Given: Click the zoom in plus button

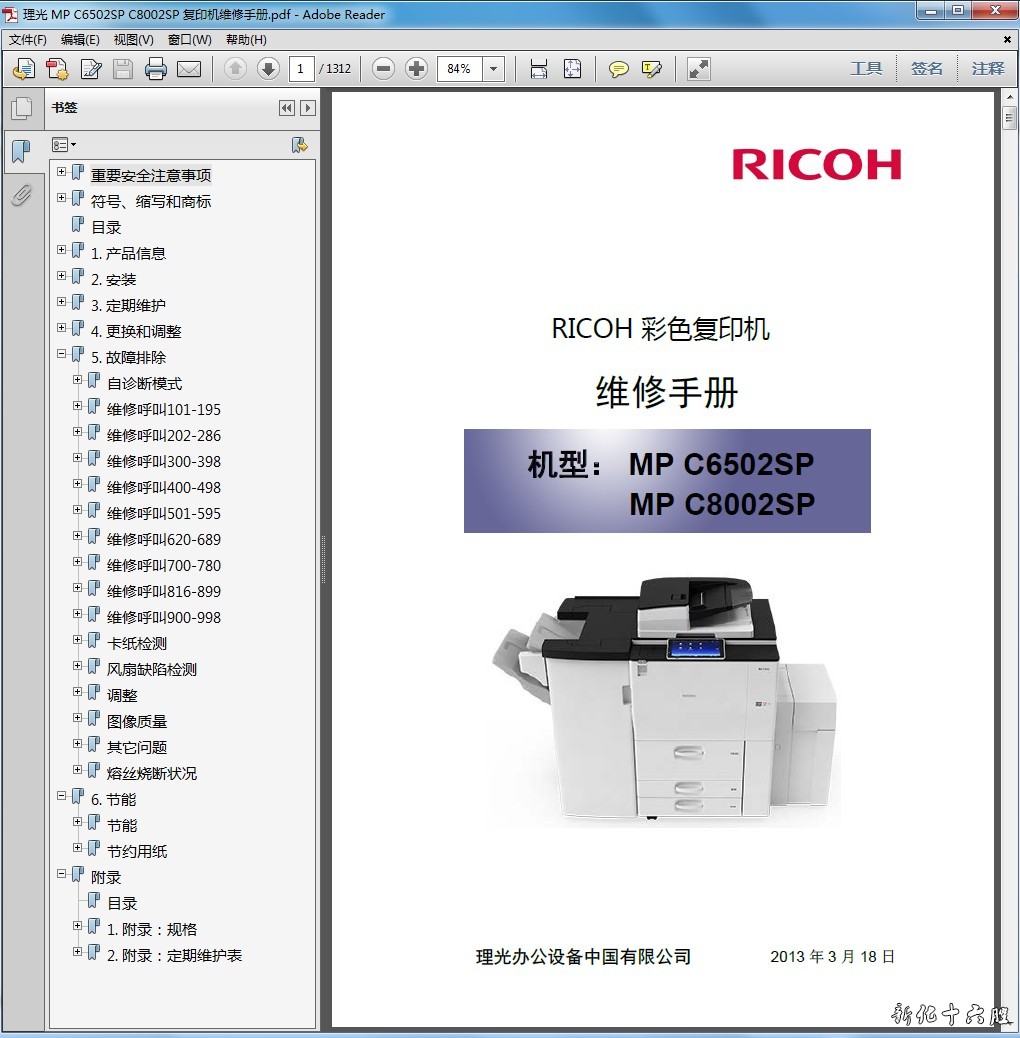Looking at the screenshot, I should pos(417,69).
